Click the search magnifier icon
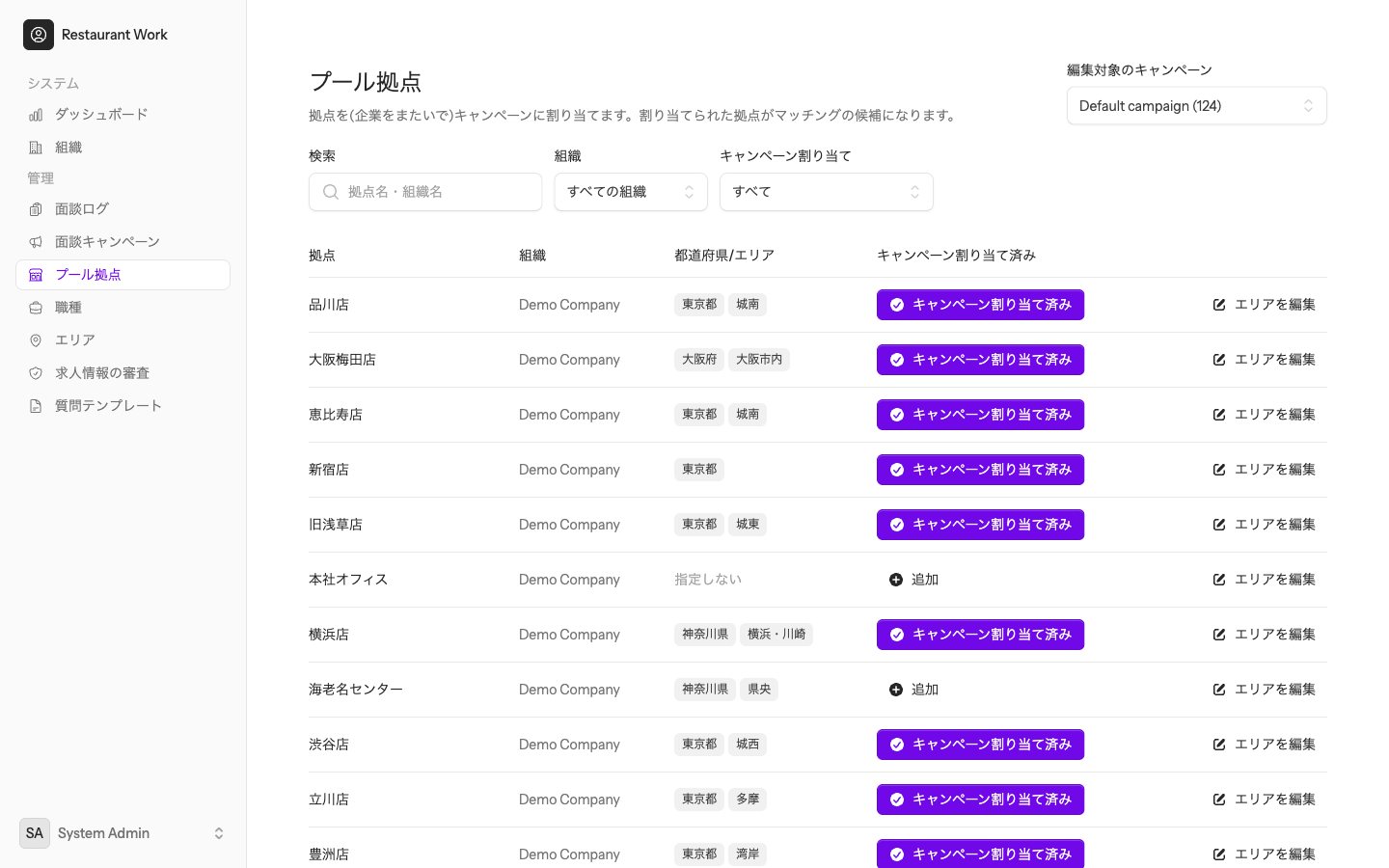 (331, 192)
